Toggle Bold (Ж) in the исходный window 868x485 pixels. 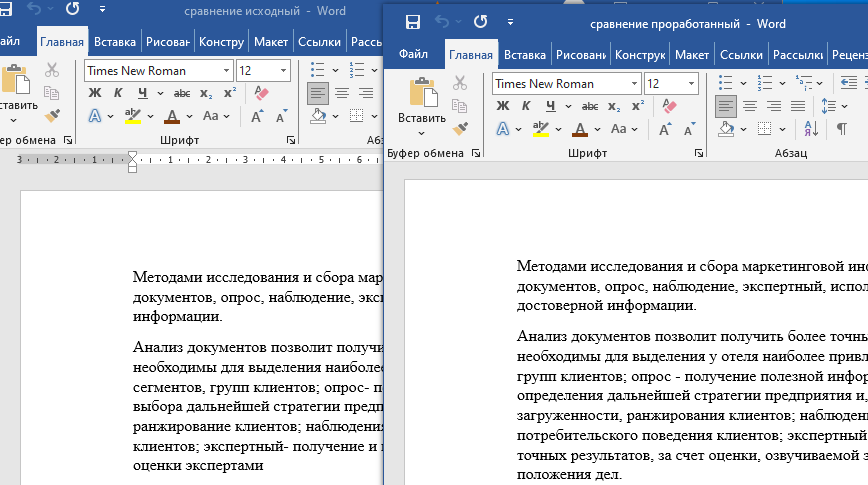pyautogui.click(x=95, y=93)
